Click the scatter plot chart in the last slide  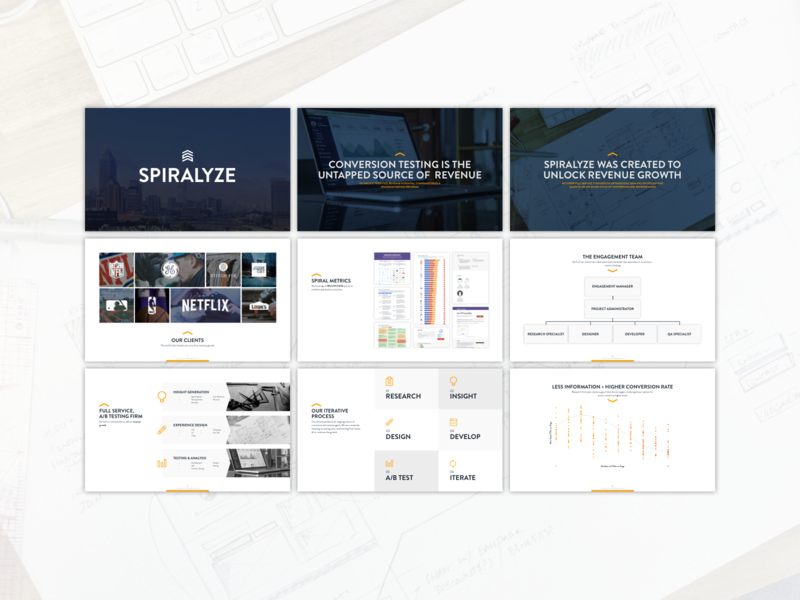(x=611, y=436)
